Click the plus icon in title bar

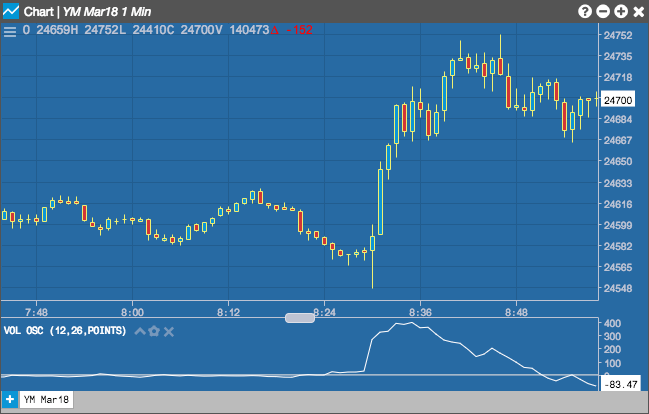point(621,11)
